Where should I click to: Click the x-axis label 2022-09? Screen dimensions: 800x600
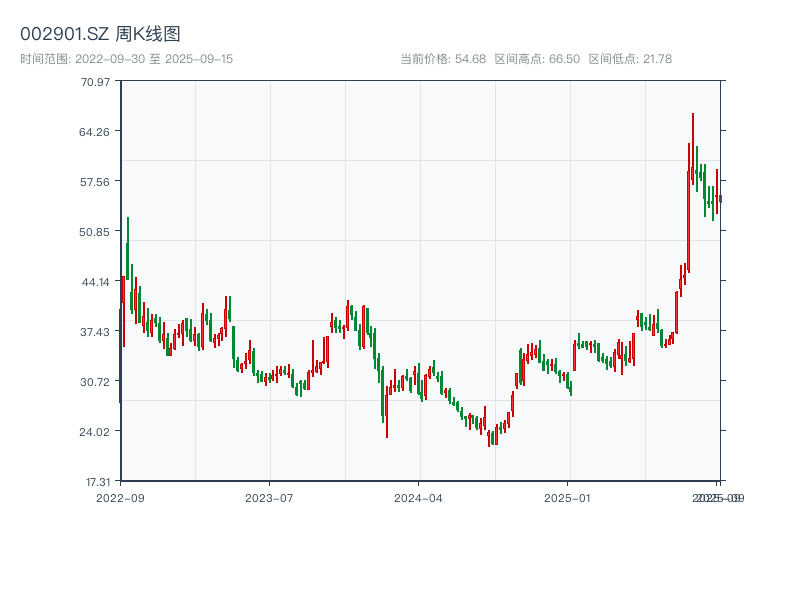pos(120,498)
